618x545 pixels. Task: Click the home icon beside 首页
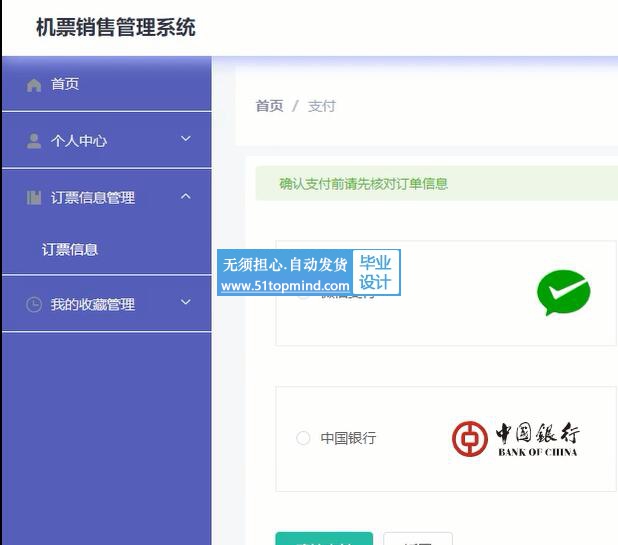34,85
